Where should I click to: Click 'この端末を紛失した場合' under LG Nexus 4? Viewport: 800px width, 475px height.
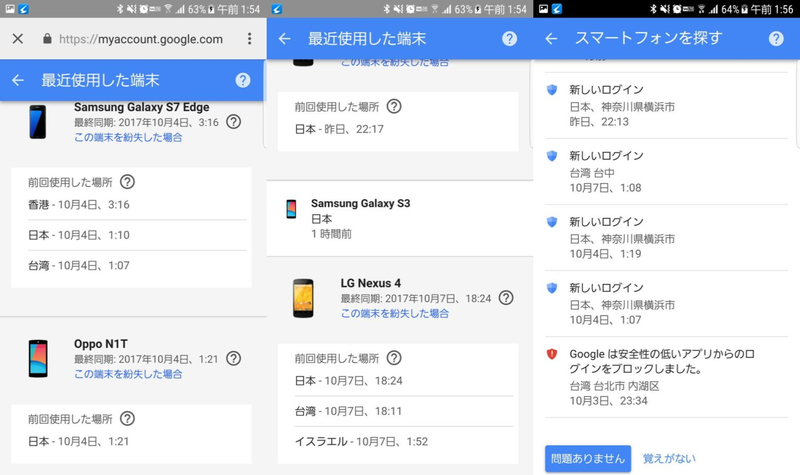tap(395, 313)
